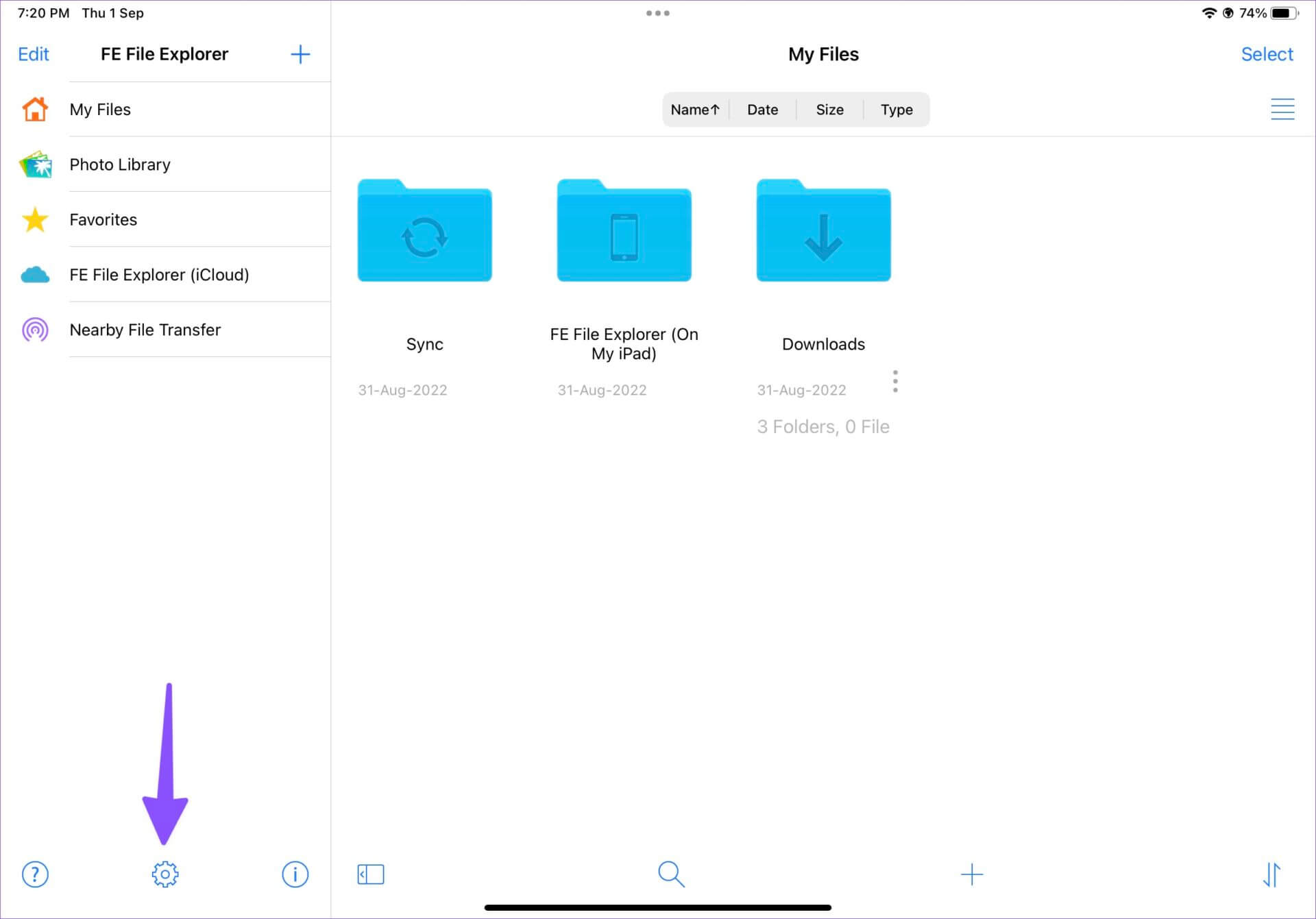Open the Settings gear menu
The width and height of the screenshot is (1316, 919).
[164, 874]
